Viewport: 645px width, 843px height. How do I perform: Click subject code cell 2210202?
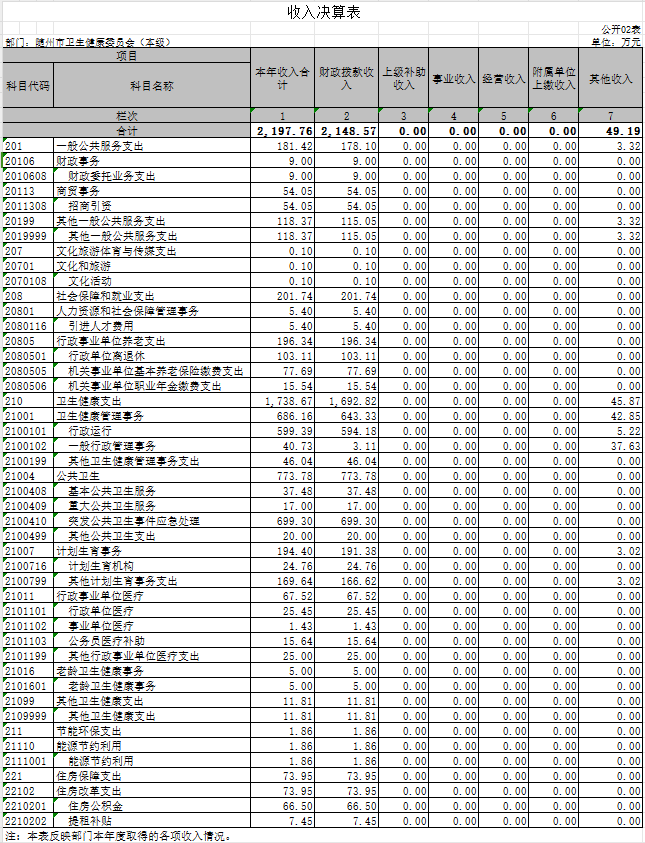[28, 820]
